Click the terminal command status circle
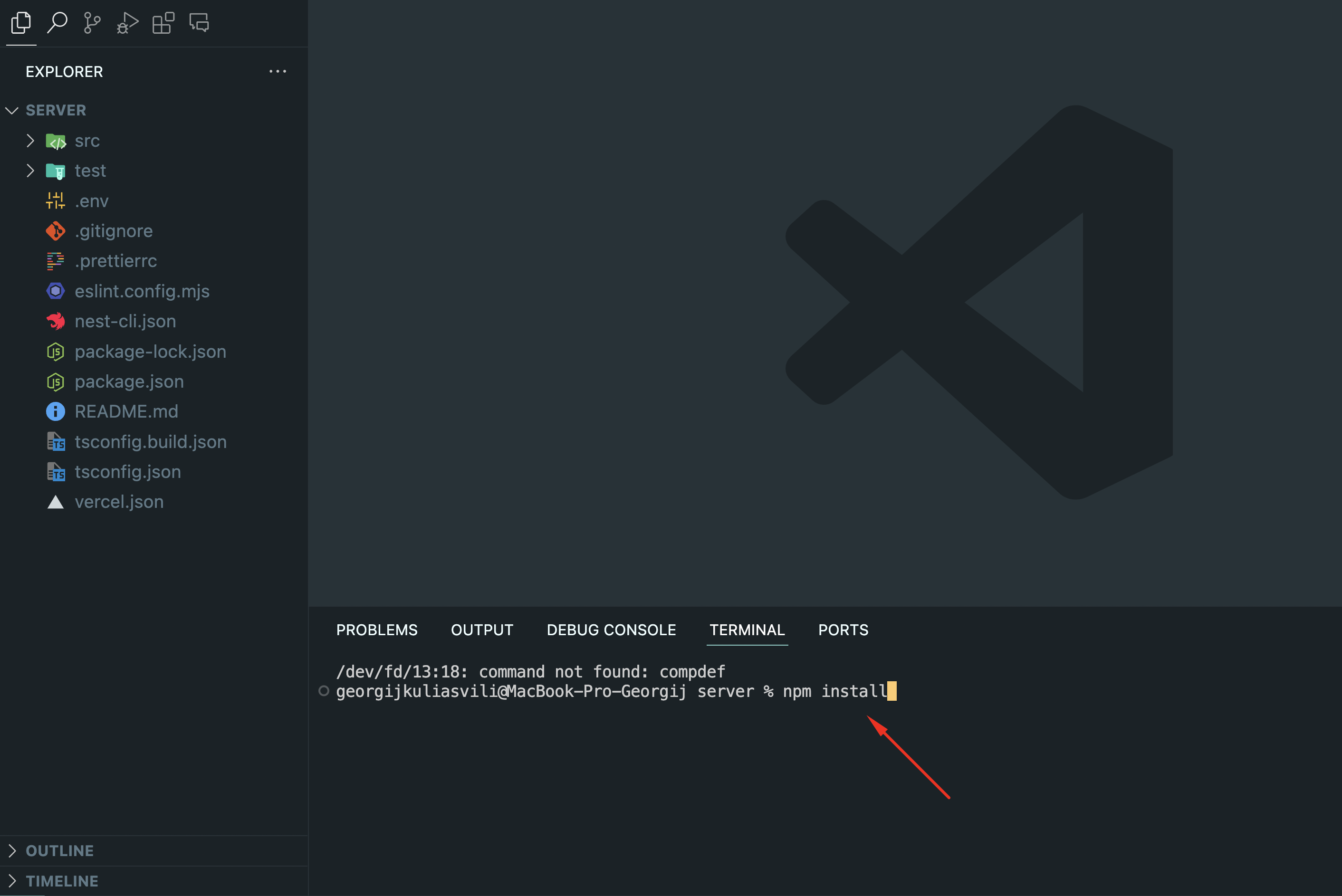 tap(324, 691)
